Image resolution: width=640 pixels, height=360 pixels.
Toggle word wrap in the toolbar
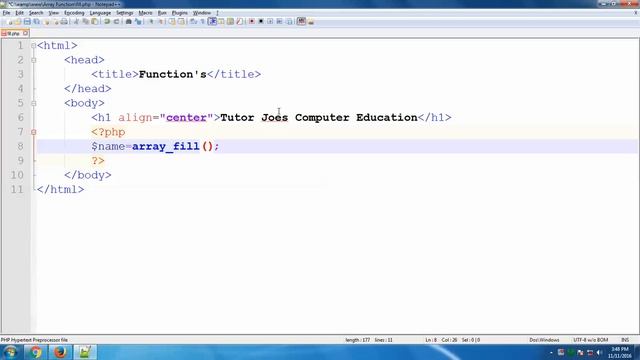click(x=193, y=21)
